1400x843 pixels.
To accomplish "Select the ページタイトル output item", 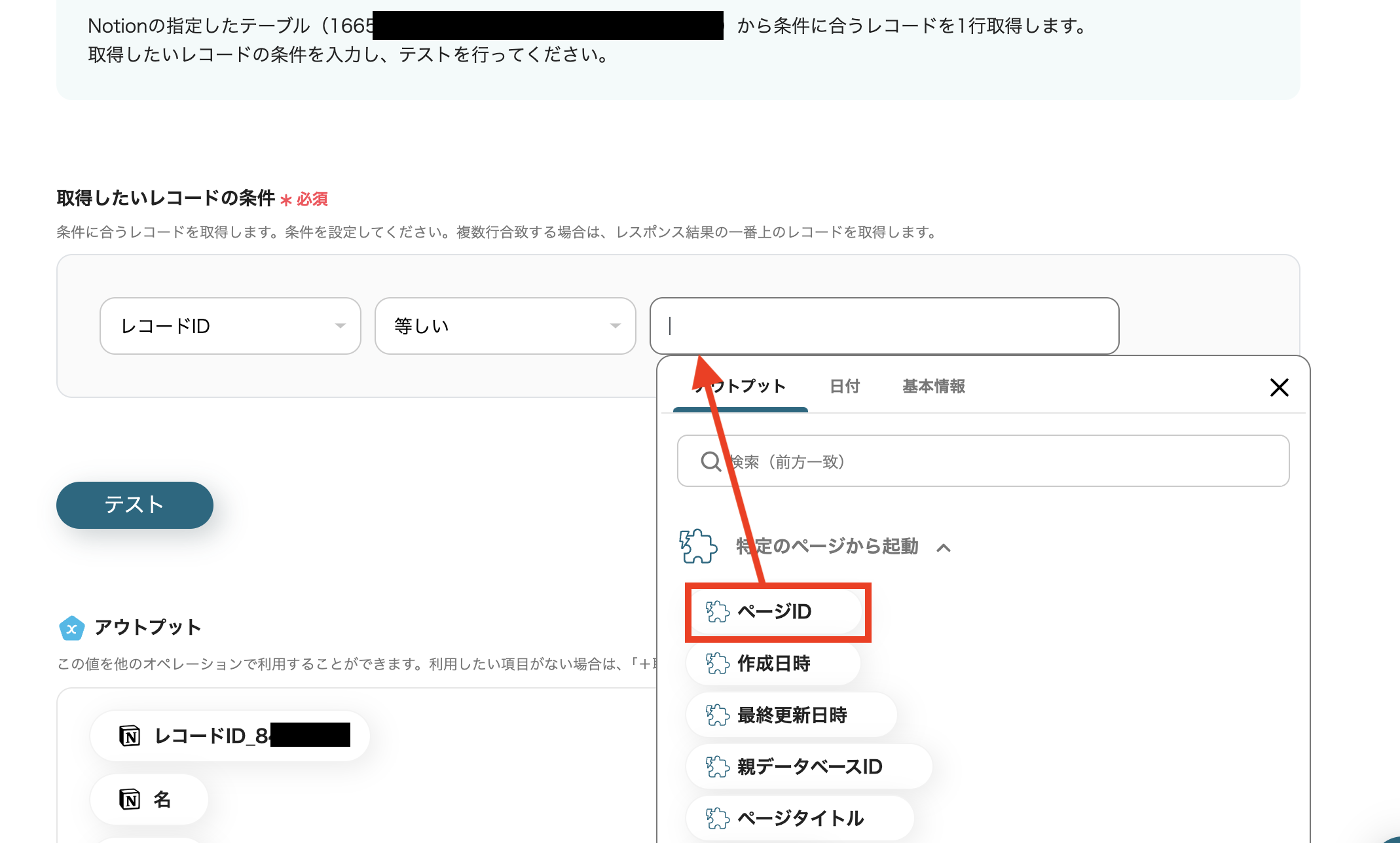I will pos(799,817).
